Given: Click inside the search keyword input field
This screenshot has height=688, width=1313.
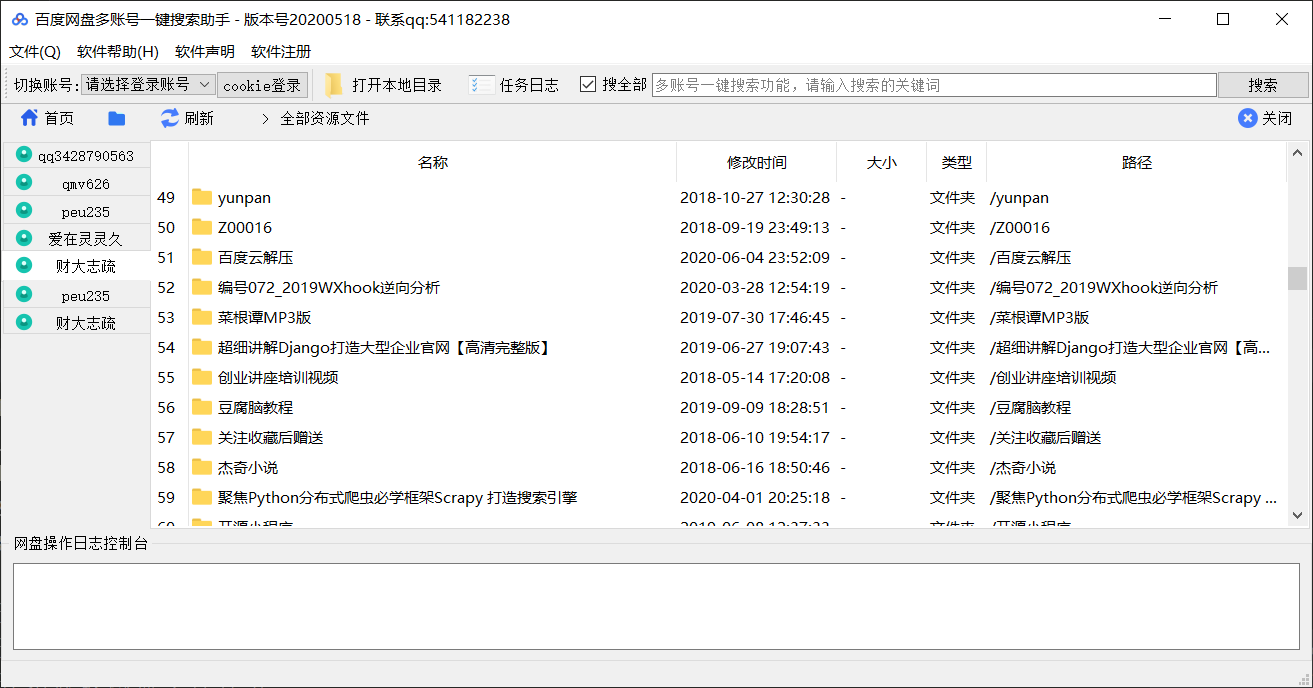Looking at the screenshot, I should click(x=930, y=84).
